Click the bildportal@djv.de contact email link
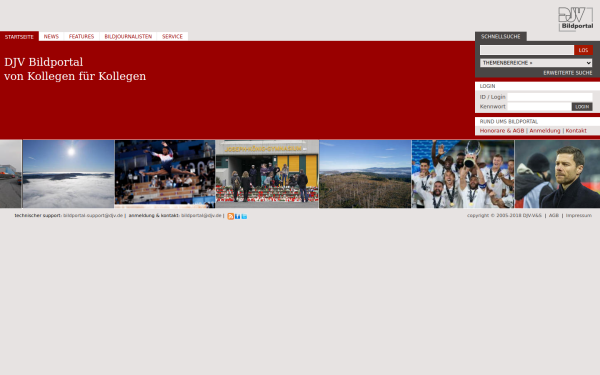 [x=201, y=215]
